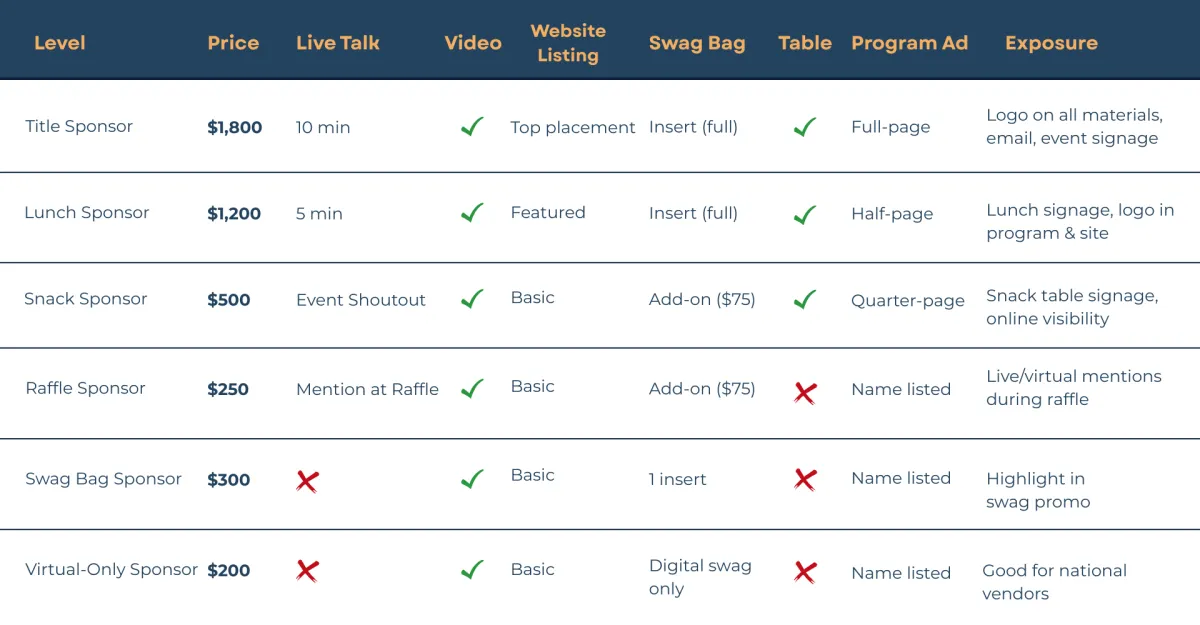Click the Snack Sponsor table checkmark

coord(805,299)
